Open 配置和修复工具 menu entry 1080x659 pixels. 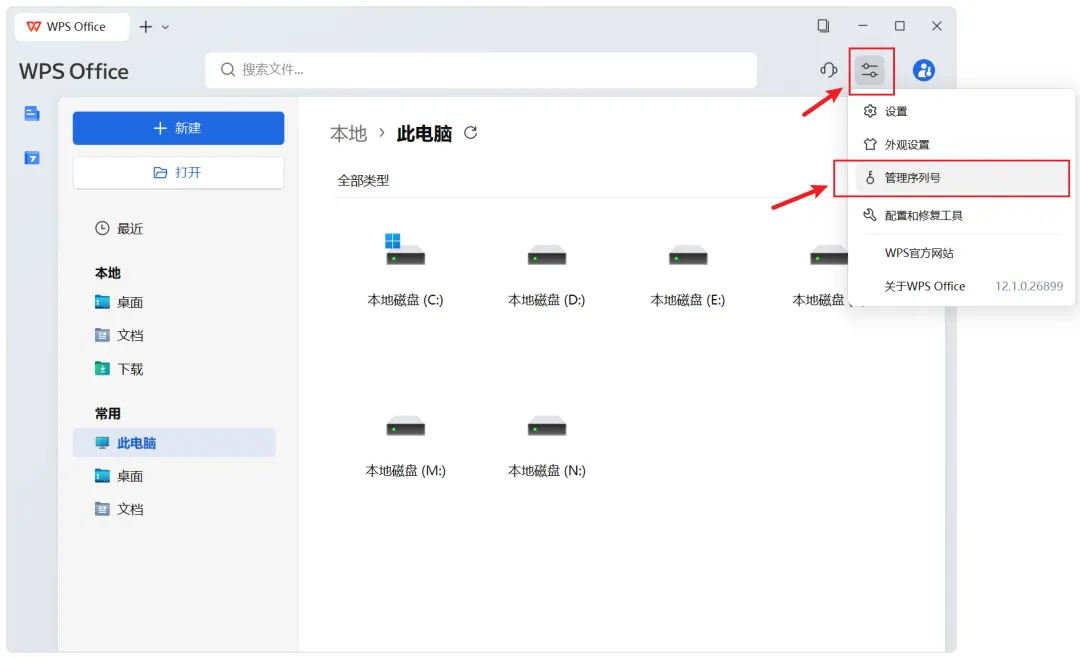tap(961, 216)
